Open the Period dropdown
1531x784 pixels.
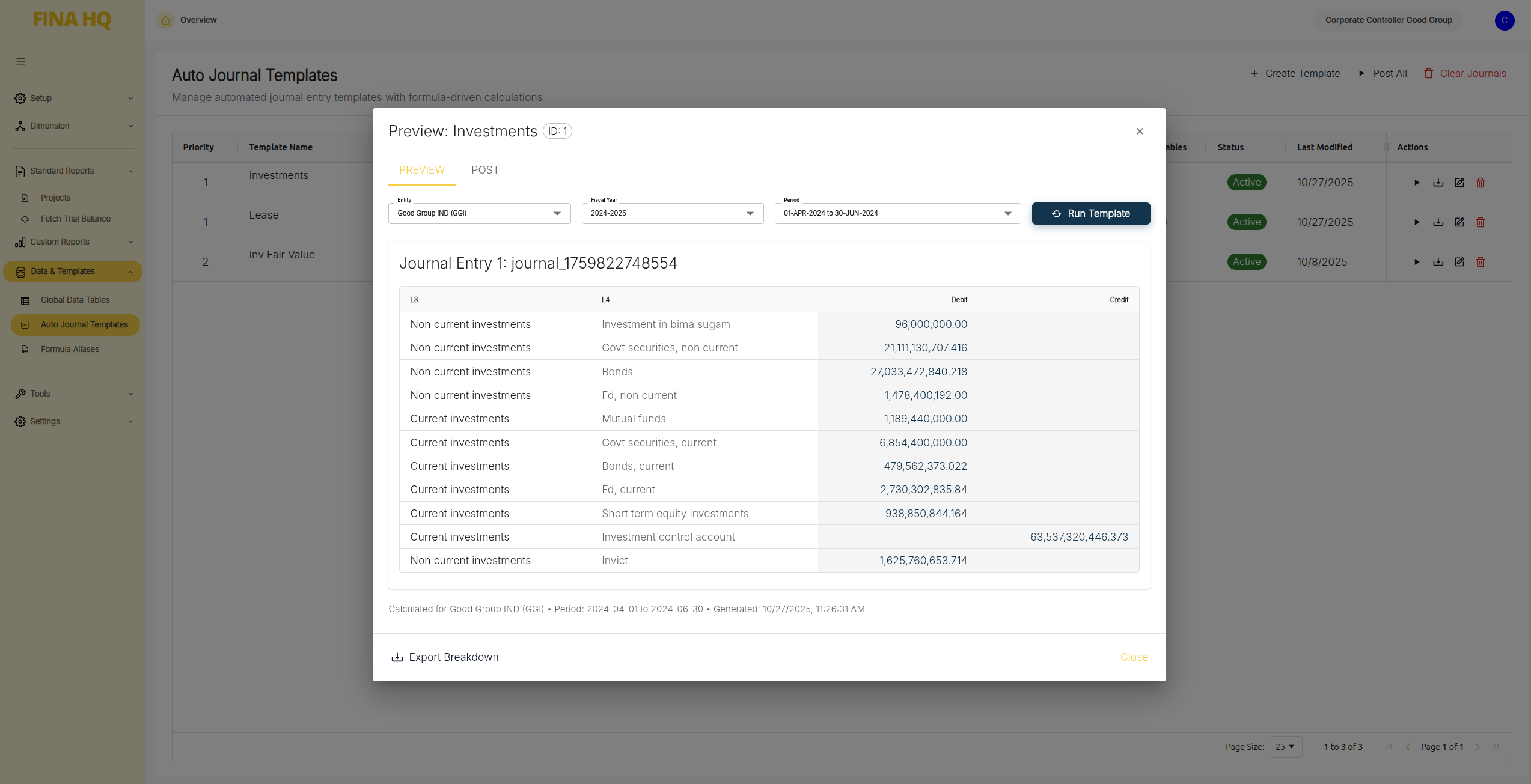click(897, 213)
